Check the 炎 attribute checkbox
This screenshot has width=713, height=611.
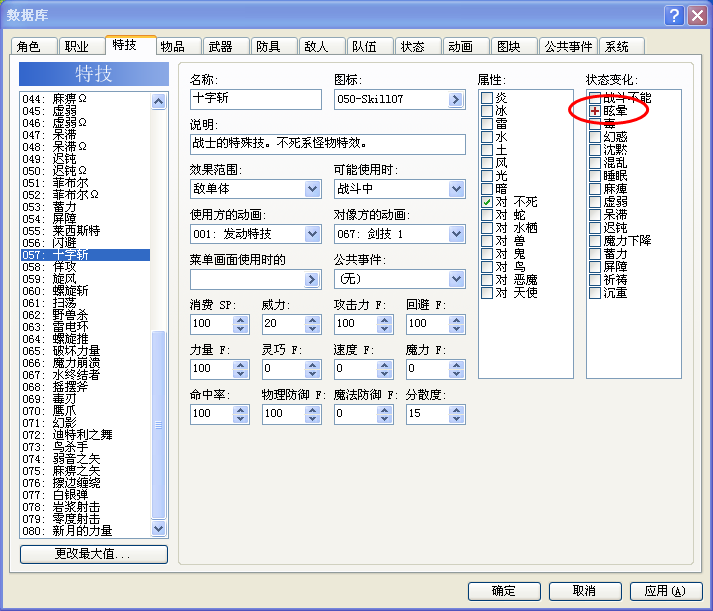(x=487, y=98)
